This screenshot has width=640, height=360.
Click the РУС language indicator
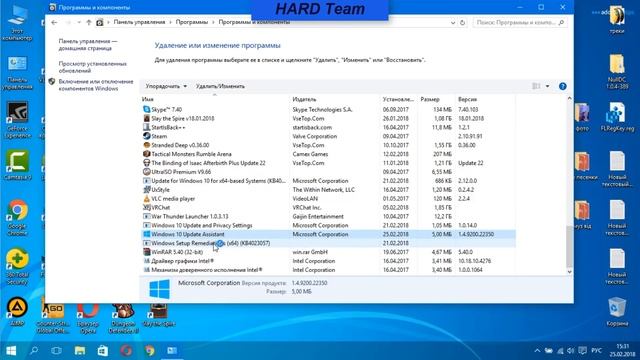coord(596,351)
